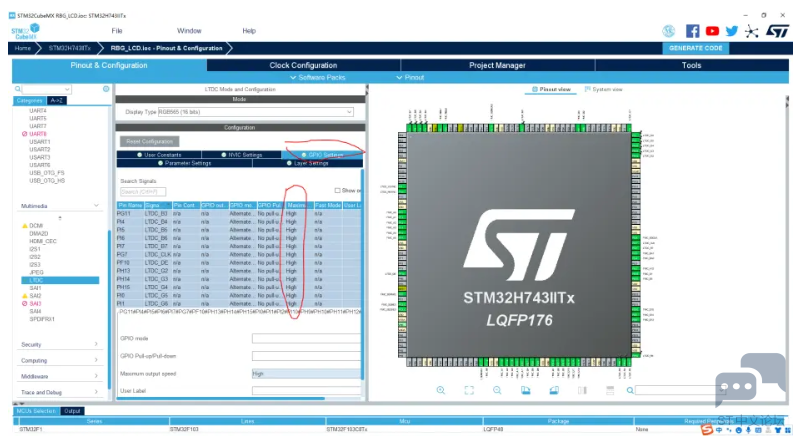This screenshot has height=436, width=794.
Task: Switch to Tools tab
Action: pyautogui.click(x=691, y=65)
